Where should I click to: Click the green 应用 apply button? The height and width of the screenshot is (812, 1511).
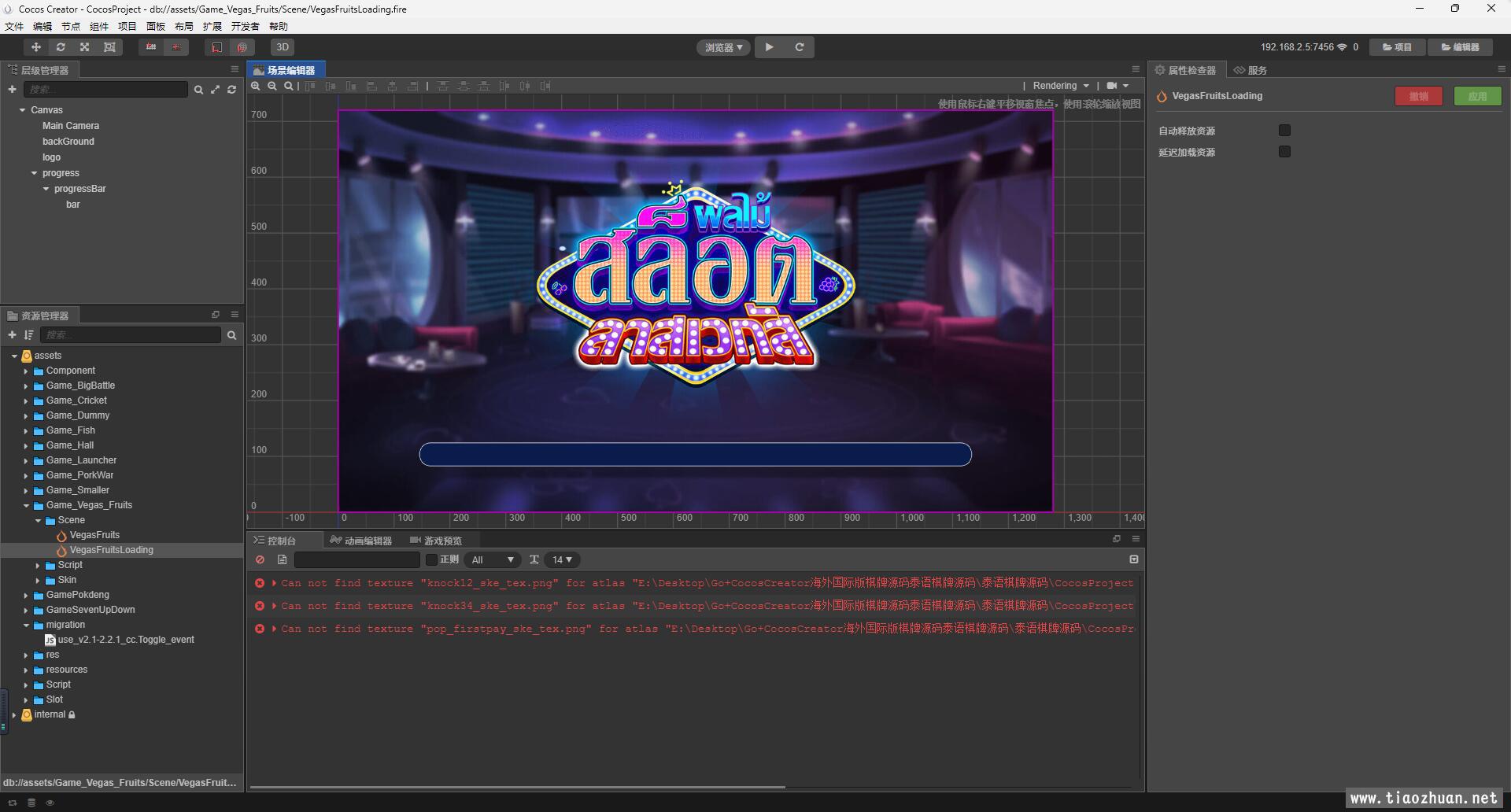point(1477,96)
